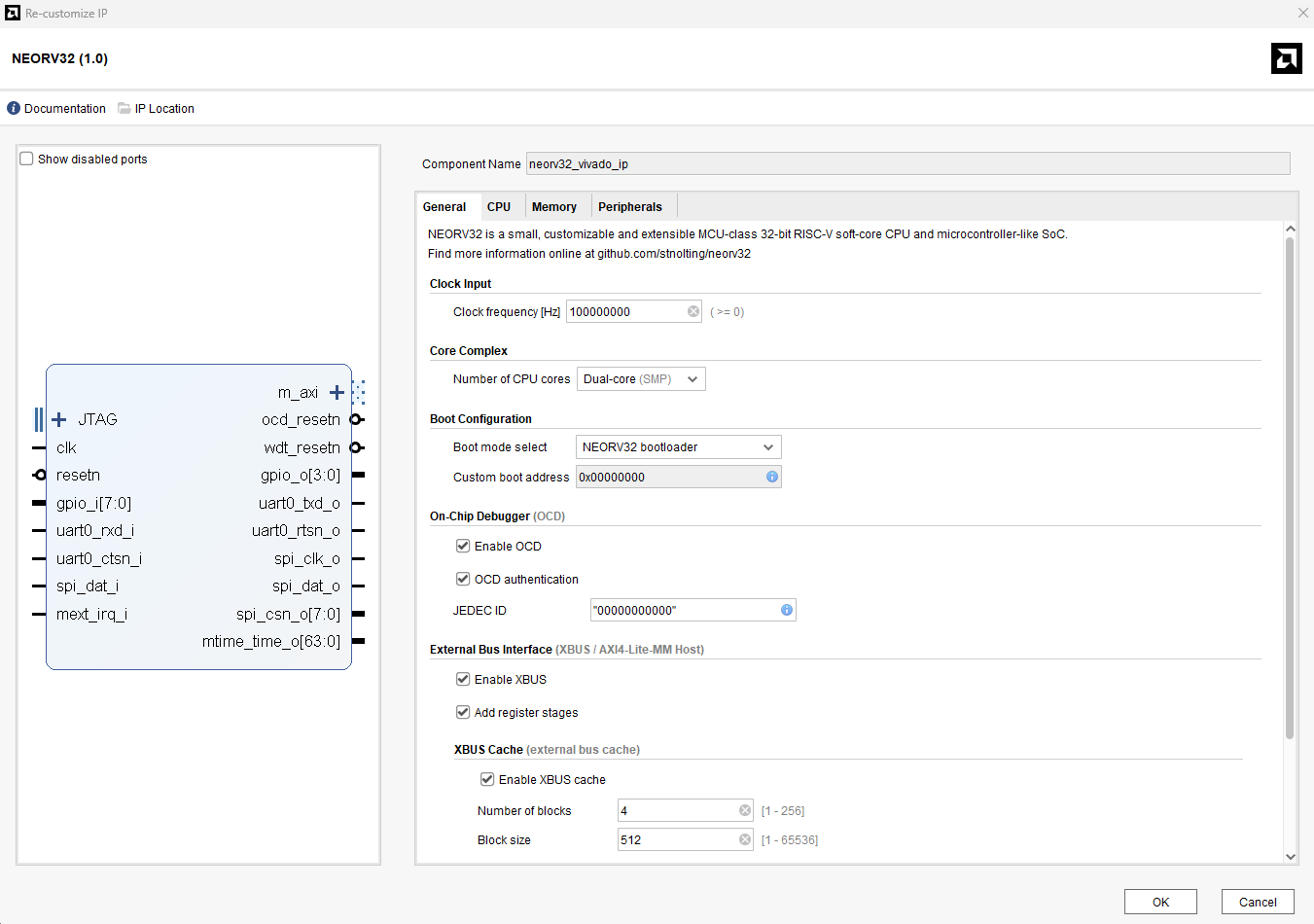
Task: Click the vertical scrollbar thumb
Action: (x=1291, y=486)
